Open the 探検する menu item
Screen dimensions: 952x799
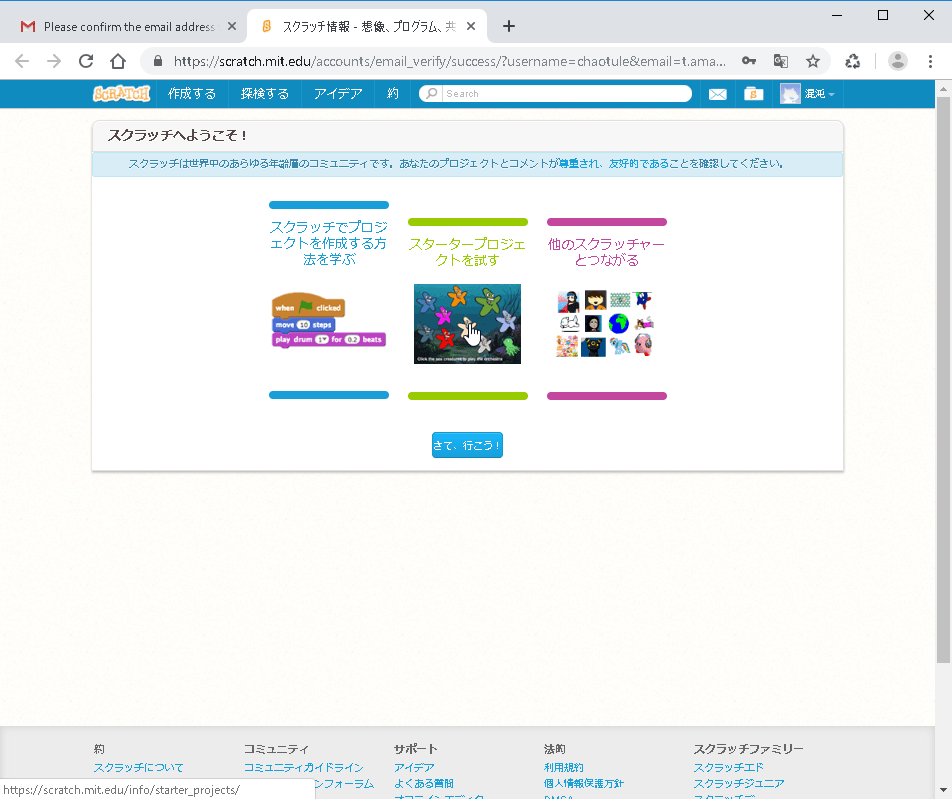[265, 94]
